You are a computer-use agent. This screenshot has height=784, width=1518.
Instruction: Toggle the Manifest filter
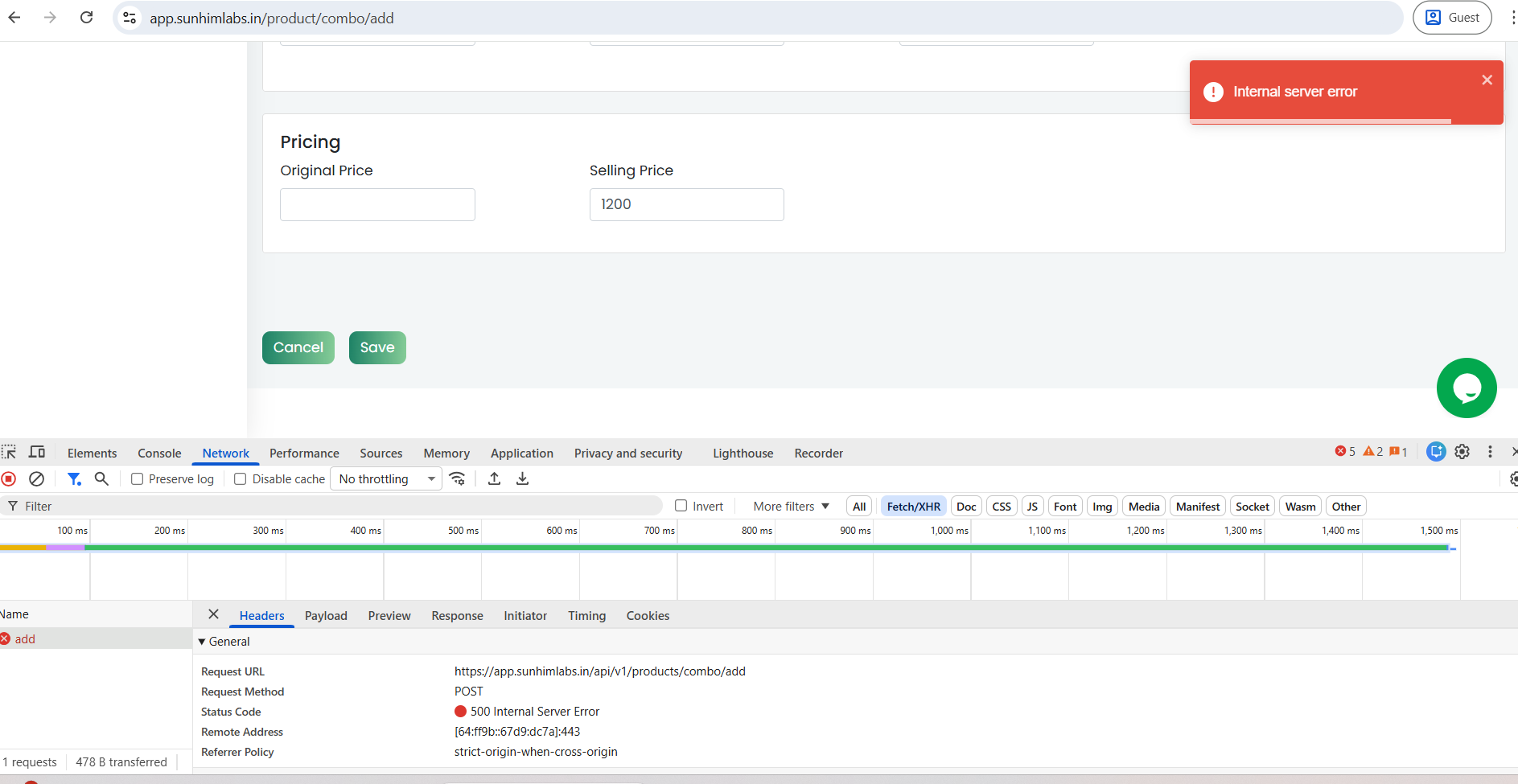(1198, 507)
